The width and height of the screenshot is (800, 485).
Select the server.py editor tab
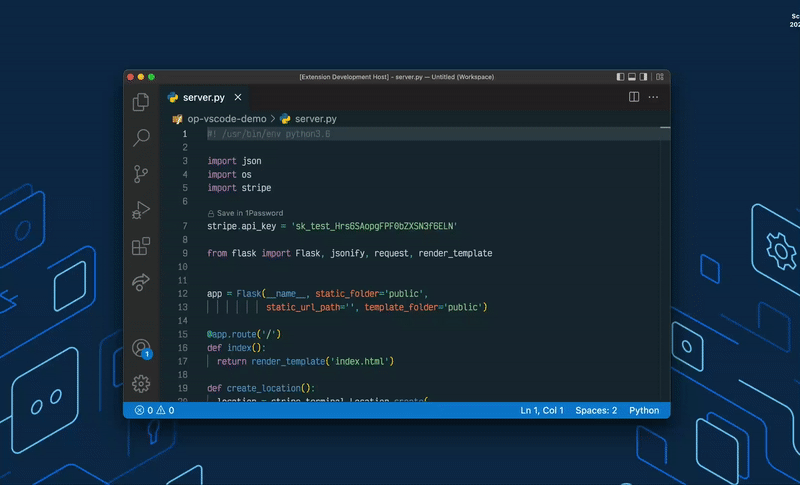(x=204, y=97)
